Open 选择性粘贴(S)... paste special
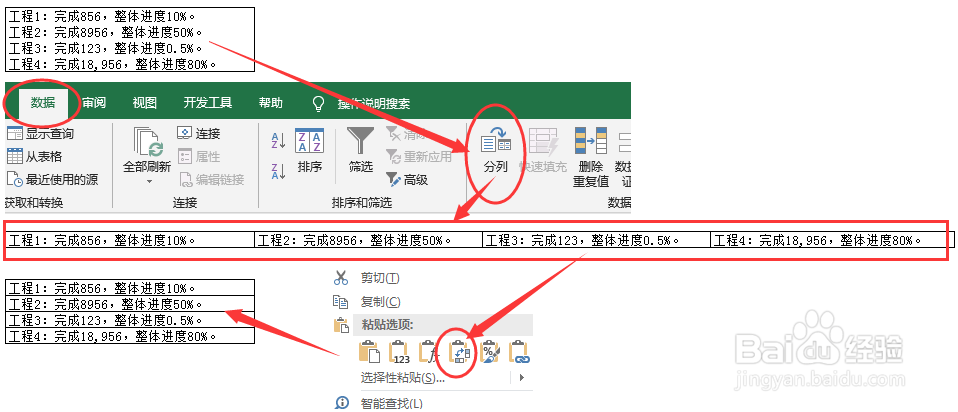This screenshot has height=412, width=958. [x=403, y=378]
